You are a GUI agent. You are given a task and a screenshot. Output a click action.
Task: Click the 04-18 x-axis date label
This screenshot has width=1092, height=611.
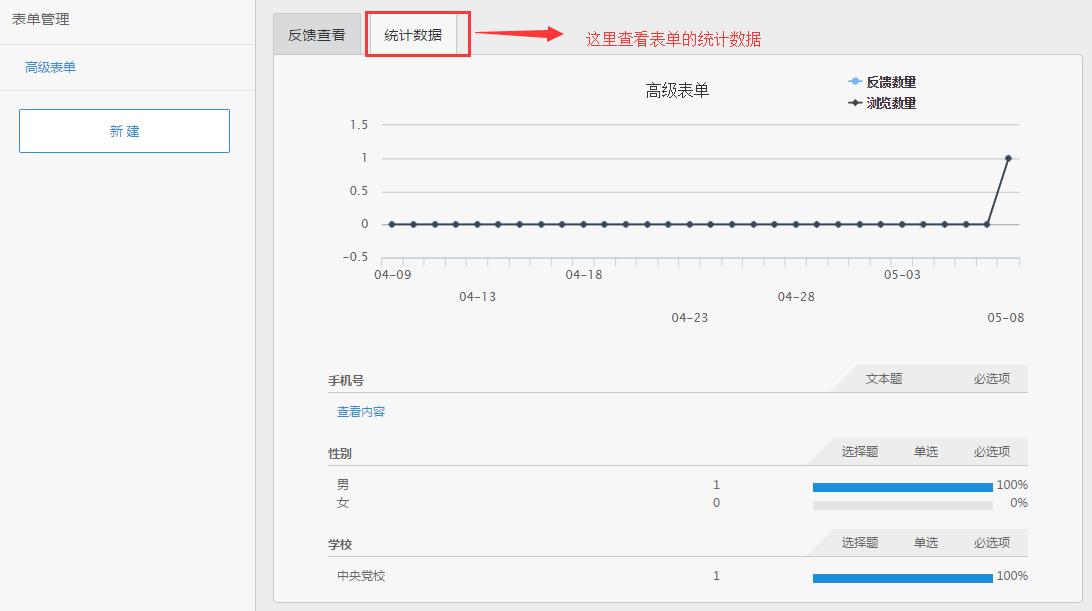coord(584,275)
